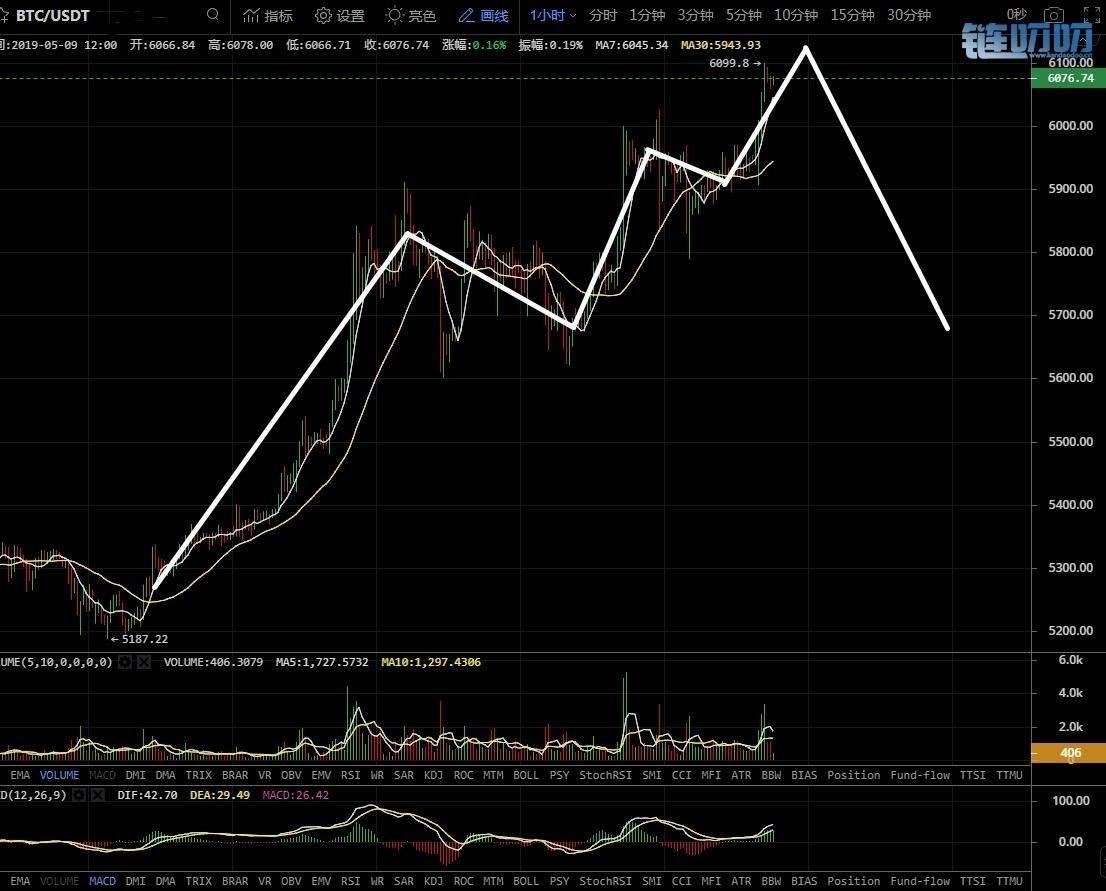Select the 3分钟 timeframe
The height and width of the screenshot is (891, 1106).
695,15
